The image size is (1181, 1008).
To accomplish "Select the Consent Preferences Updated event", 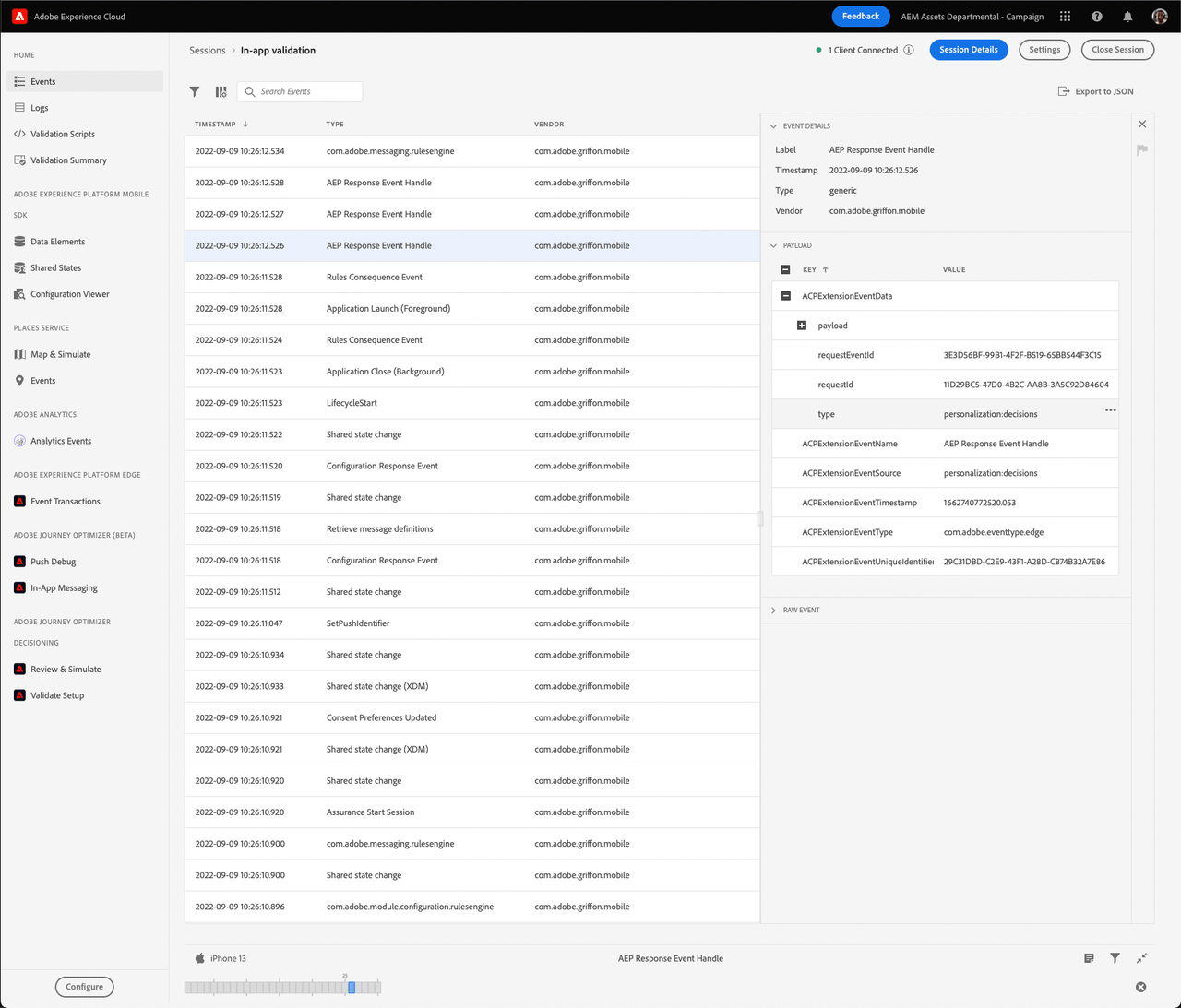I will click(472, 717).
